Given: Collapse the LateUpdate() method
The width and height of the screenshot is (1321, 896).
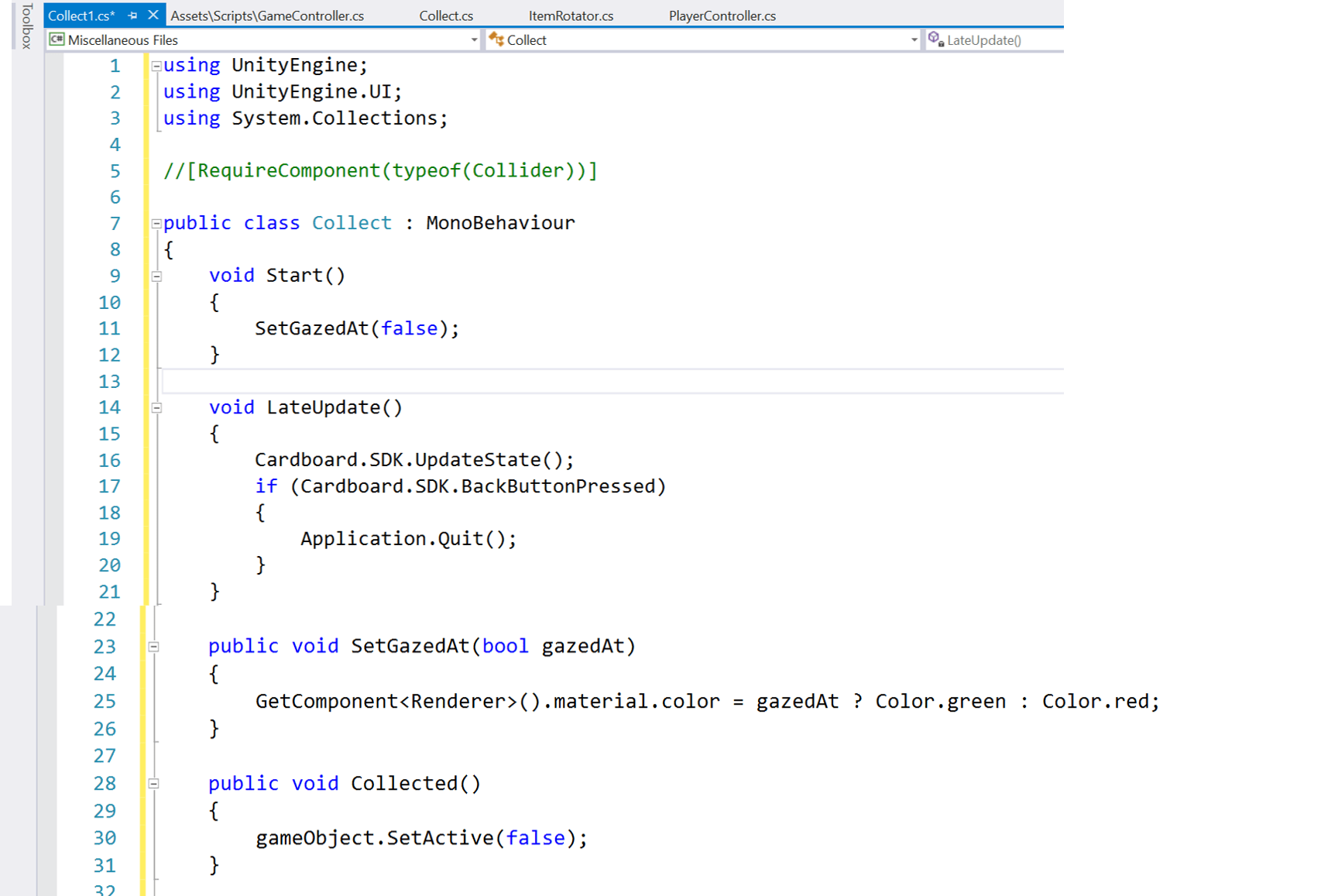Looking at the screenshot, I should (x=156, y=408).
